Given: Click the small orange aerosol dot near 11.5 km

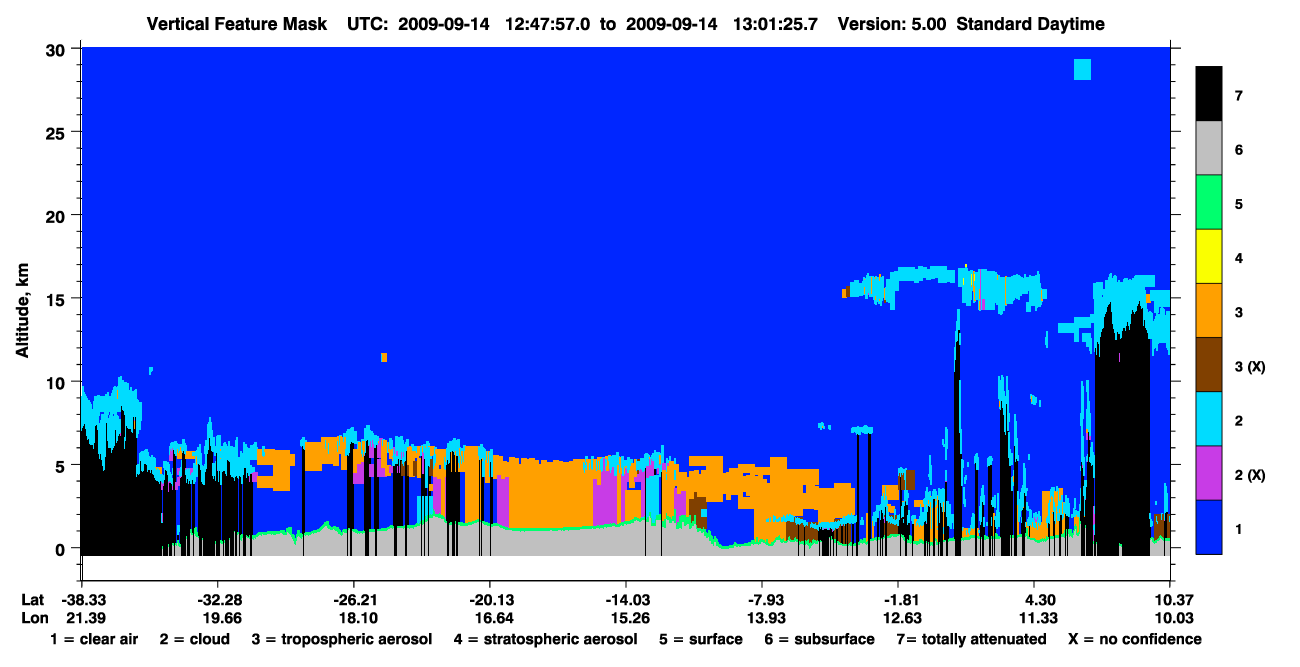Looking at the screenshot, I should click(384, 357).
